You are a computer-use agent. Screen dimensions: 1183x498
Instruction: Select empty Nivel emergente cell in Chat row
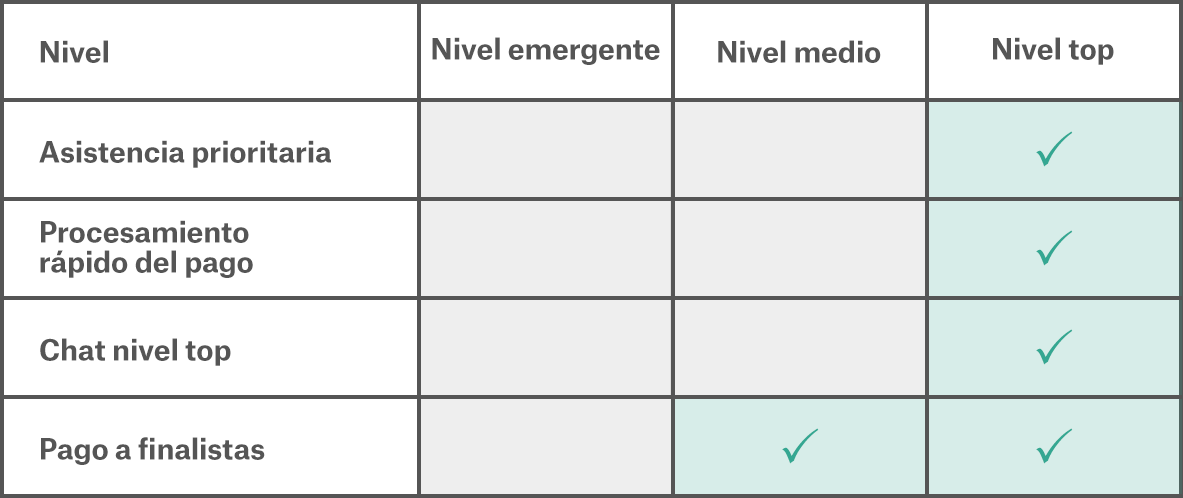545,347
